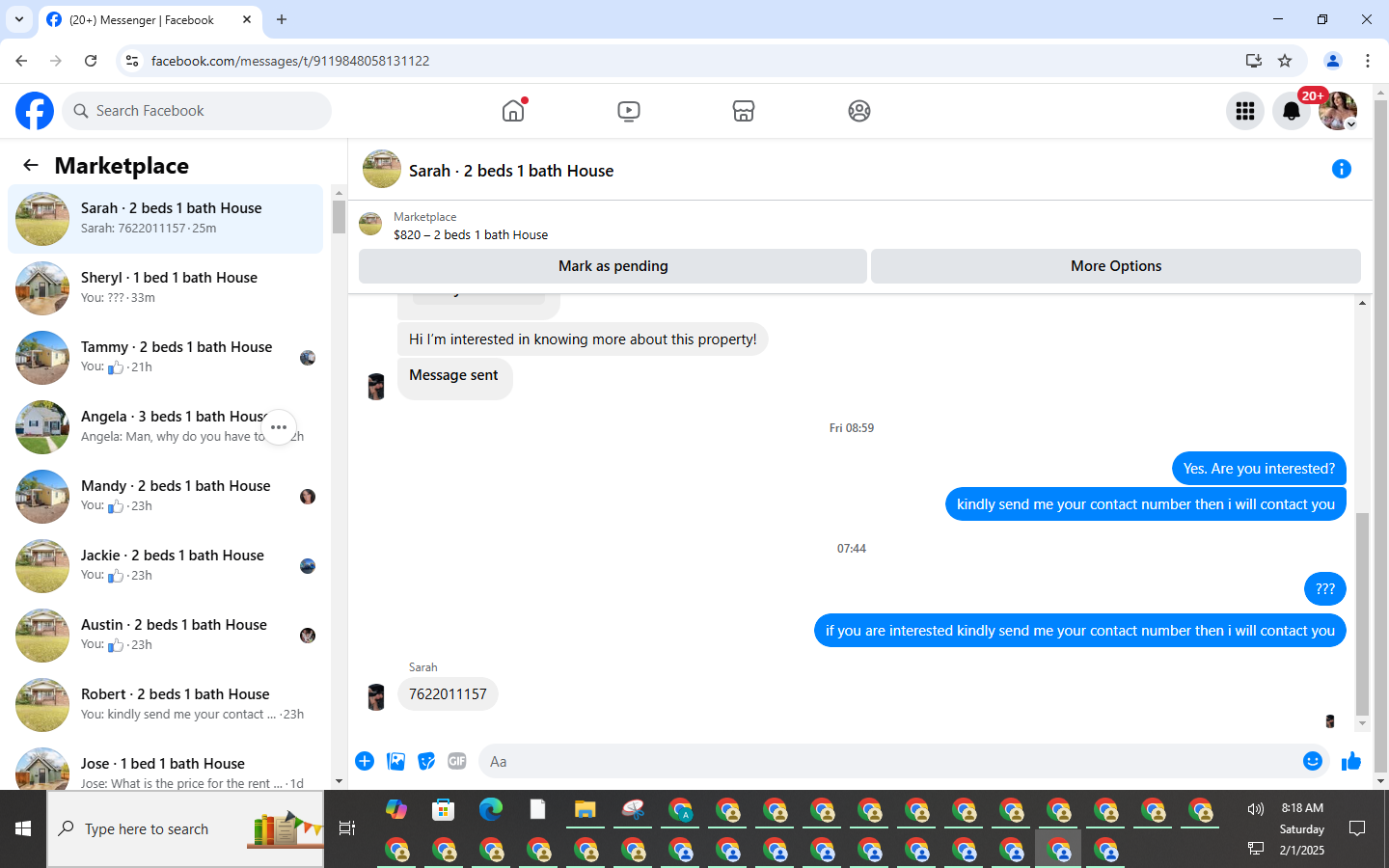Click the conversation list scrollbar thumb
The image size is (1389, 868).
pos(339,216)
